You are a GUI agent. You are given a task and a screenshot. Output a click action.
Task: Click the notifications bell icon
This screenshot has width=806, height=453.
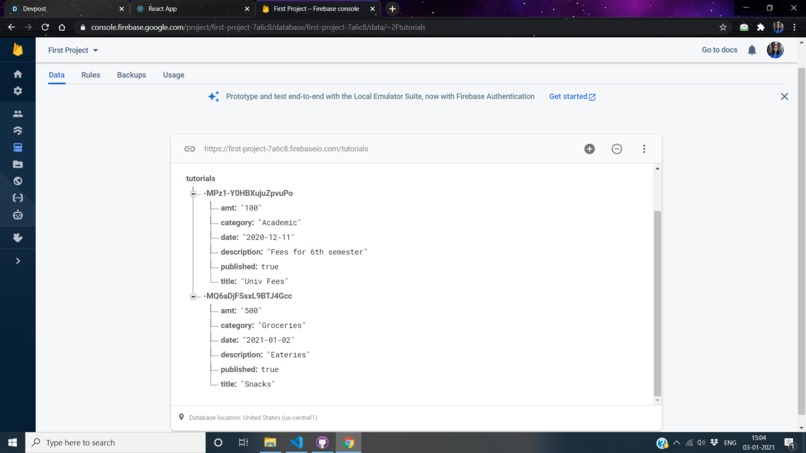coord(752,50)
